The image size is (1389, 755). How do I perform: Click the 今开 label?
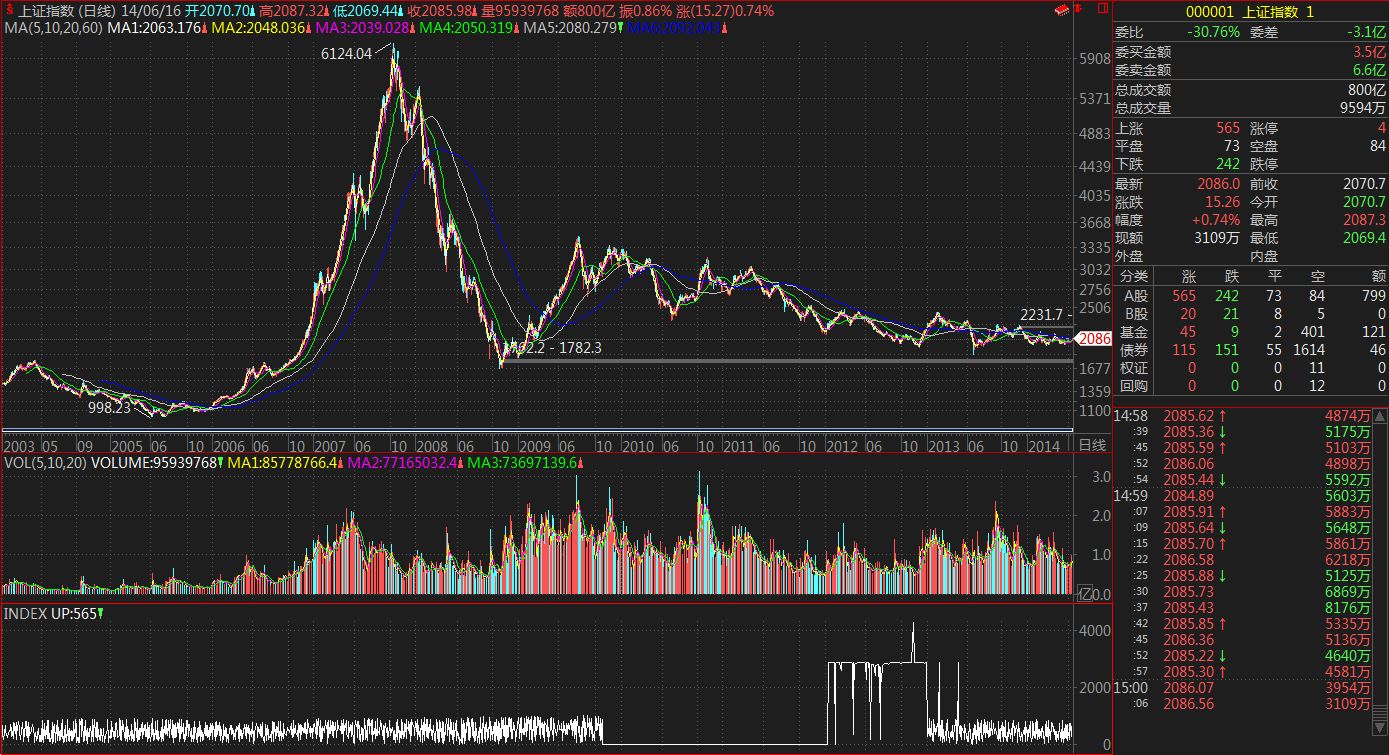[x=1264, y=202]
